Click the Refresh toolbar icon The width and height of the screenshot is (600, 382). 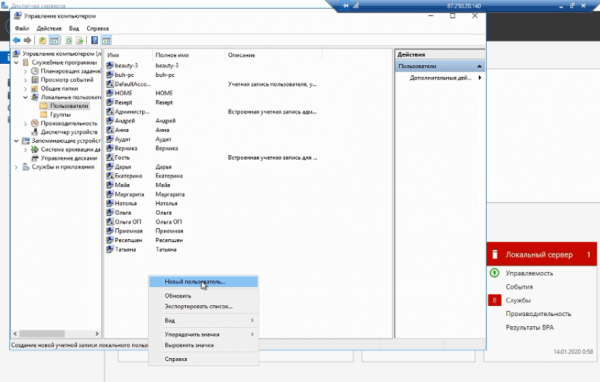[68, 40]
